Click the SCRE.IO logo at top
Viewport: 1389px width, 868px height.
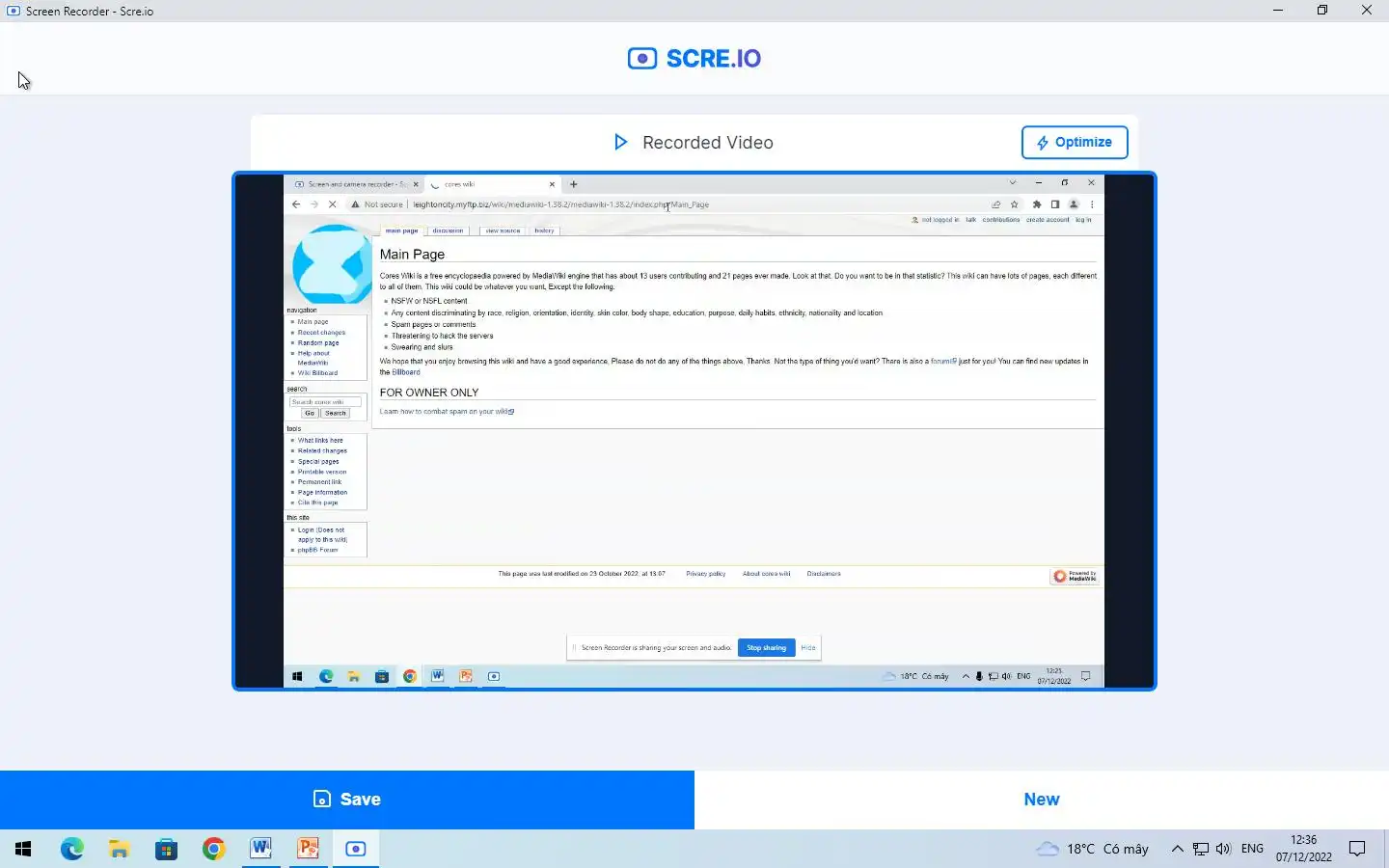[694, 58]
